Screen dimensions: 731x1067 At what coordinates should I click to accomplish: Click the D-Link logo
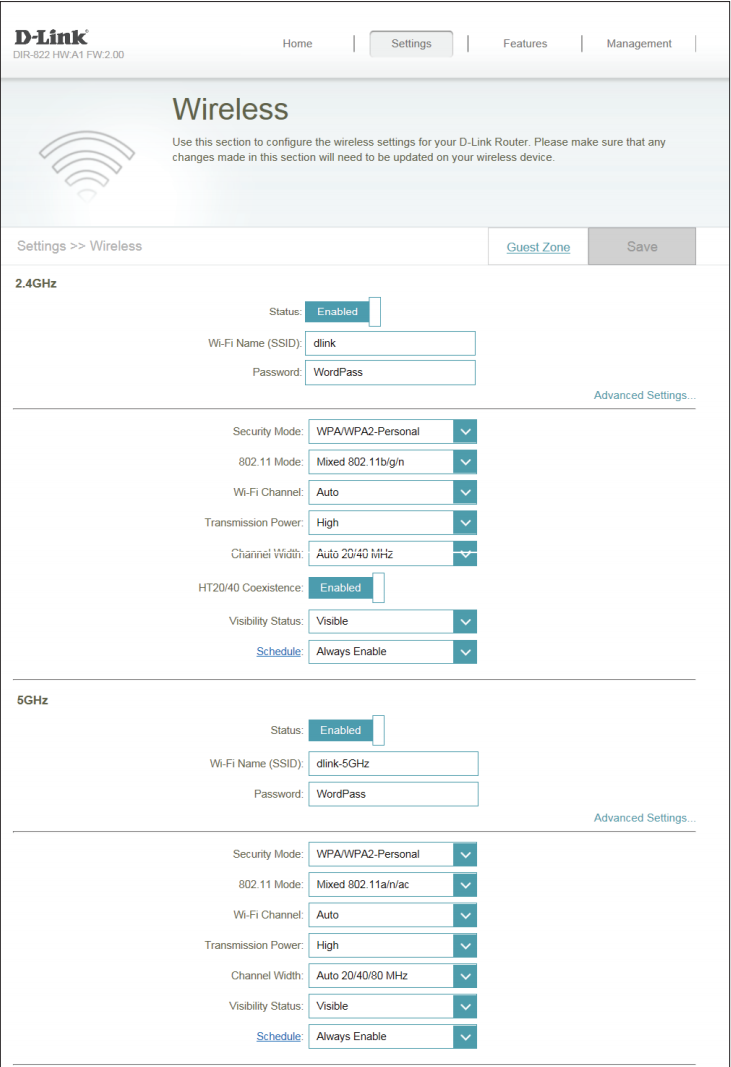pos(51,37)
